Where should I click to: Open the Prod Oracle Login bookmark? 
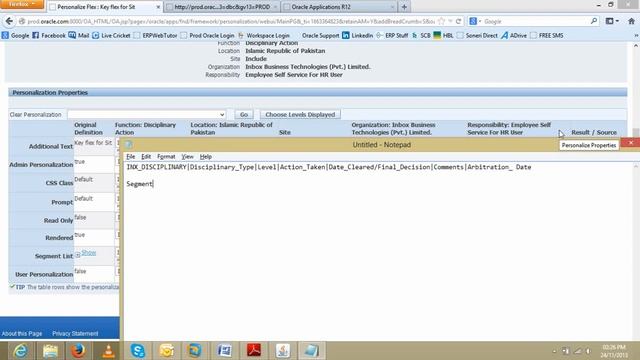(207, 36)
